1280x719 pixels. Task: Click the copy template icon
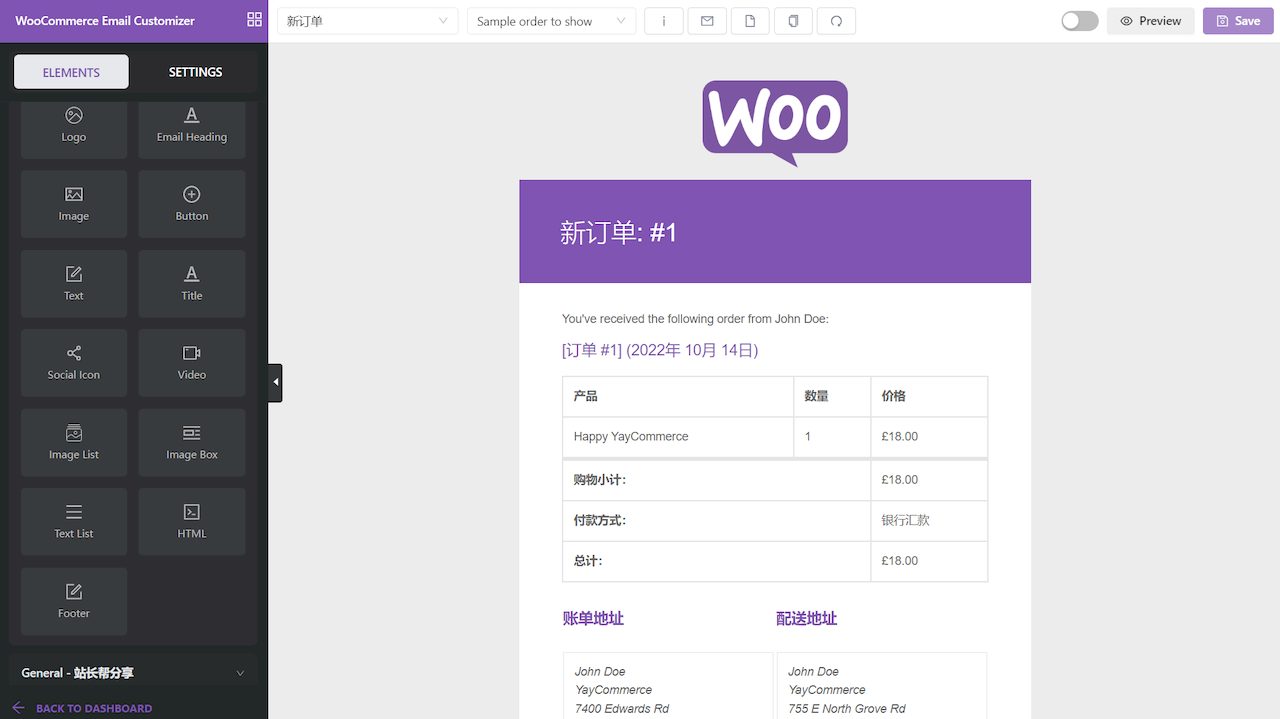pyautogui.click(x=793, y=21)
